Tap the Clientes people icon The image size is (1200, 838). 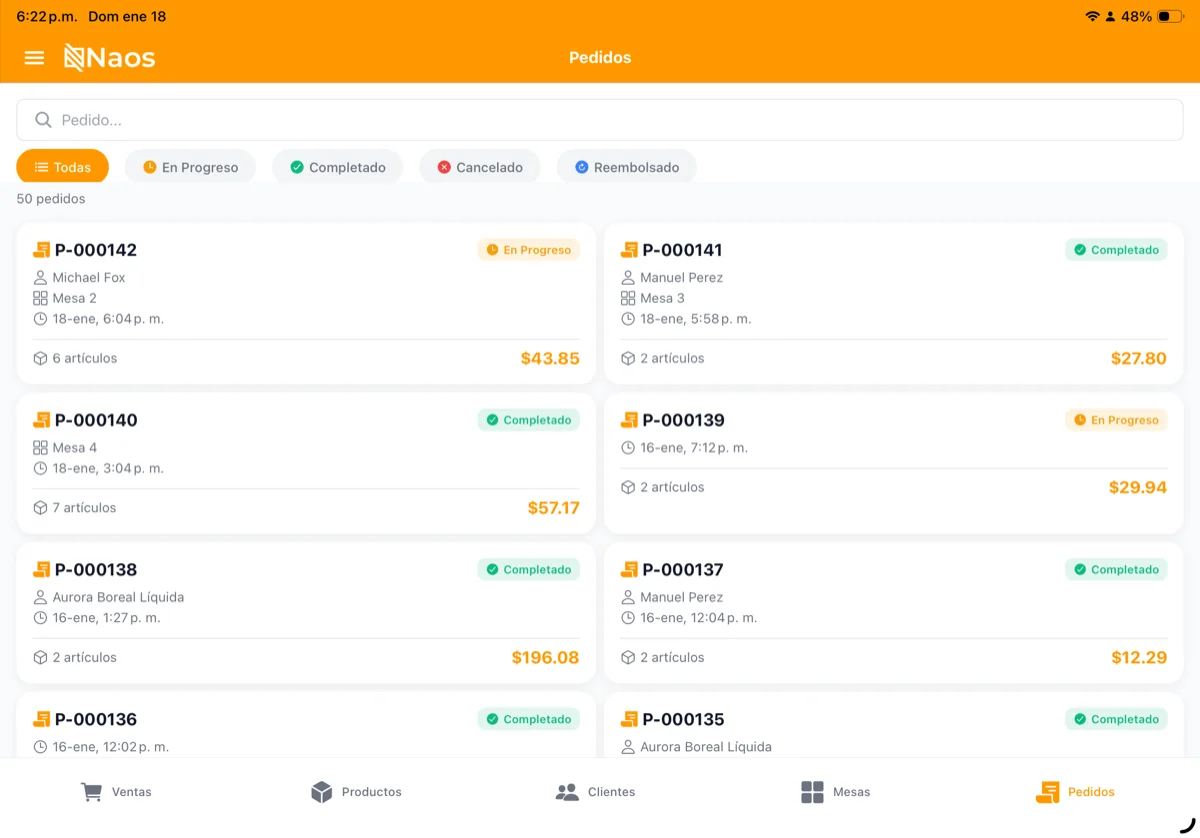(x=567, y=792)
